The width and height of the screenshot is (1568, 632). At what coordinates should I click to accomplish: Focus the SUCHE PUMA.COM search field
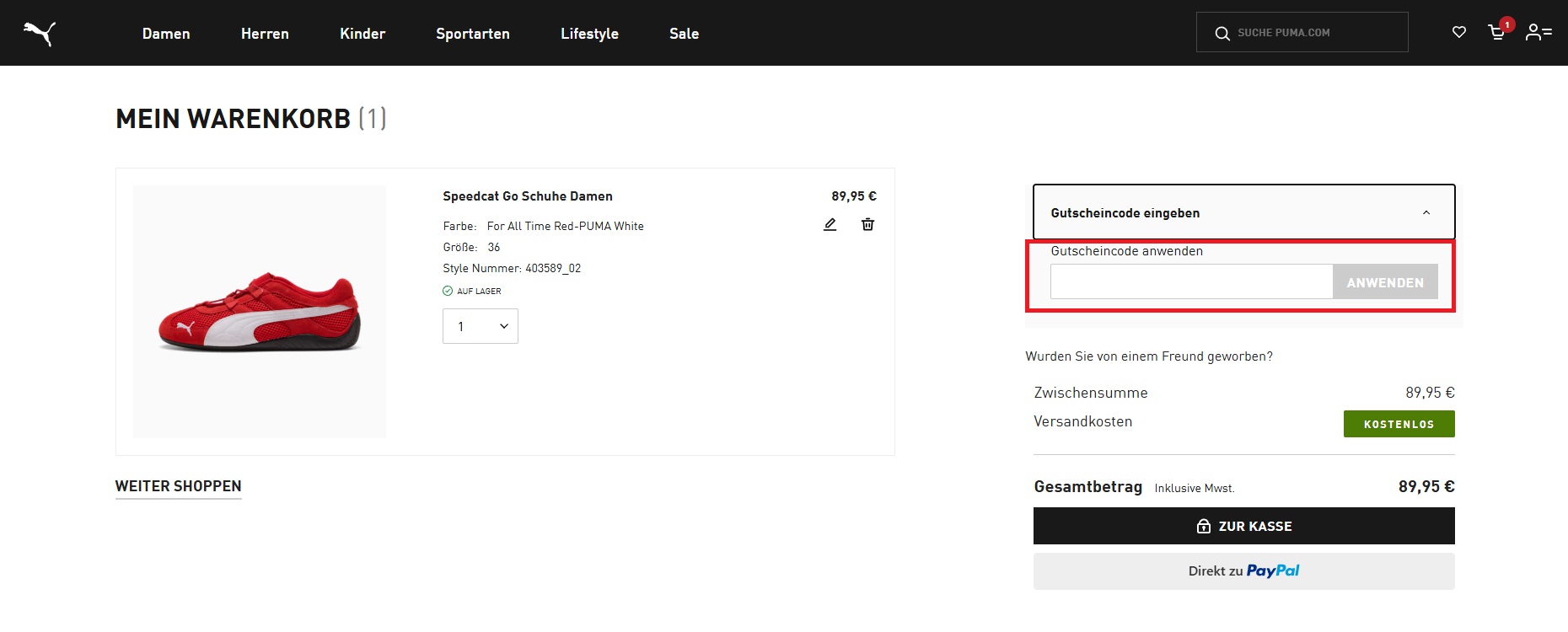[1302, 32]
